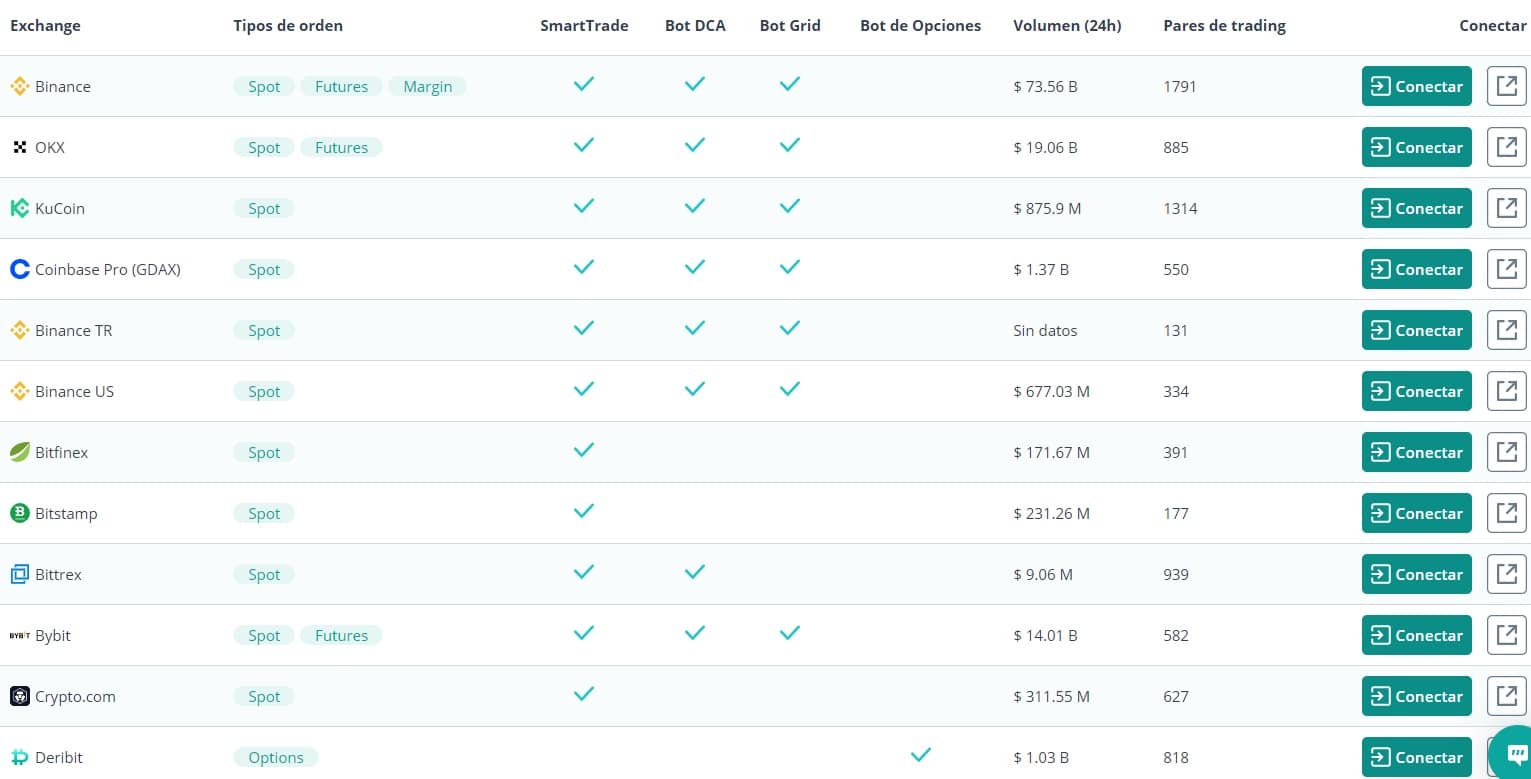The width and height of the screenshot is (1531, 779).
Task: Open external link icon for KuCoin row
Action: click(x=1506, y=208)
